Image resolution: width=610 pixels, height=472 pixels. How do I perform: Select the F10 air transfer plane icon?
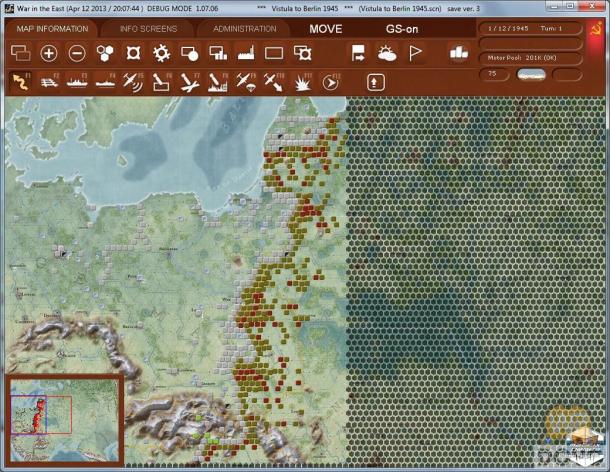tap(274, 82)
